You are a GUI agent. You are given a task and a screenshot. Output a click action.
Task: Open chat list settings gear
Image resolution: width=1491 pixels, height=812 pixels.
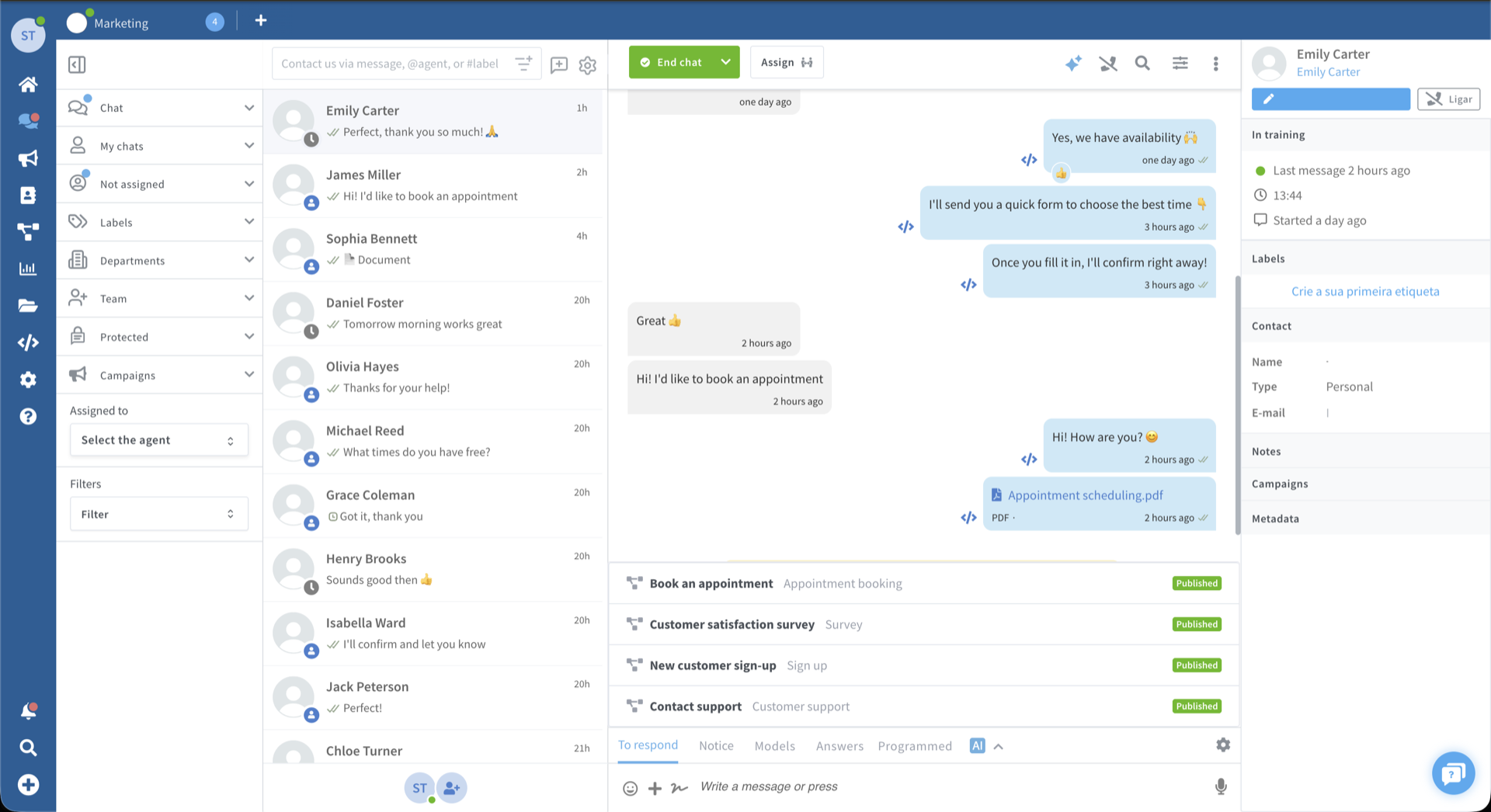[x=588, y=65]
